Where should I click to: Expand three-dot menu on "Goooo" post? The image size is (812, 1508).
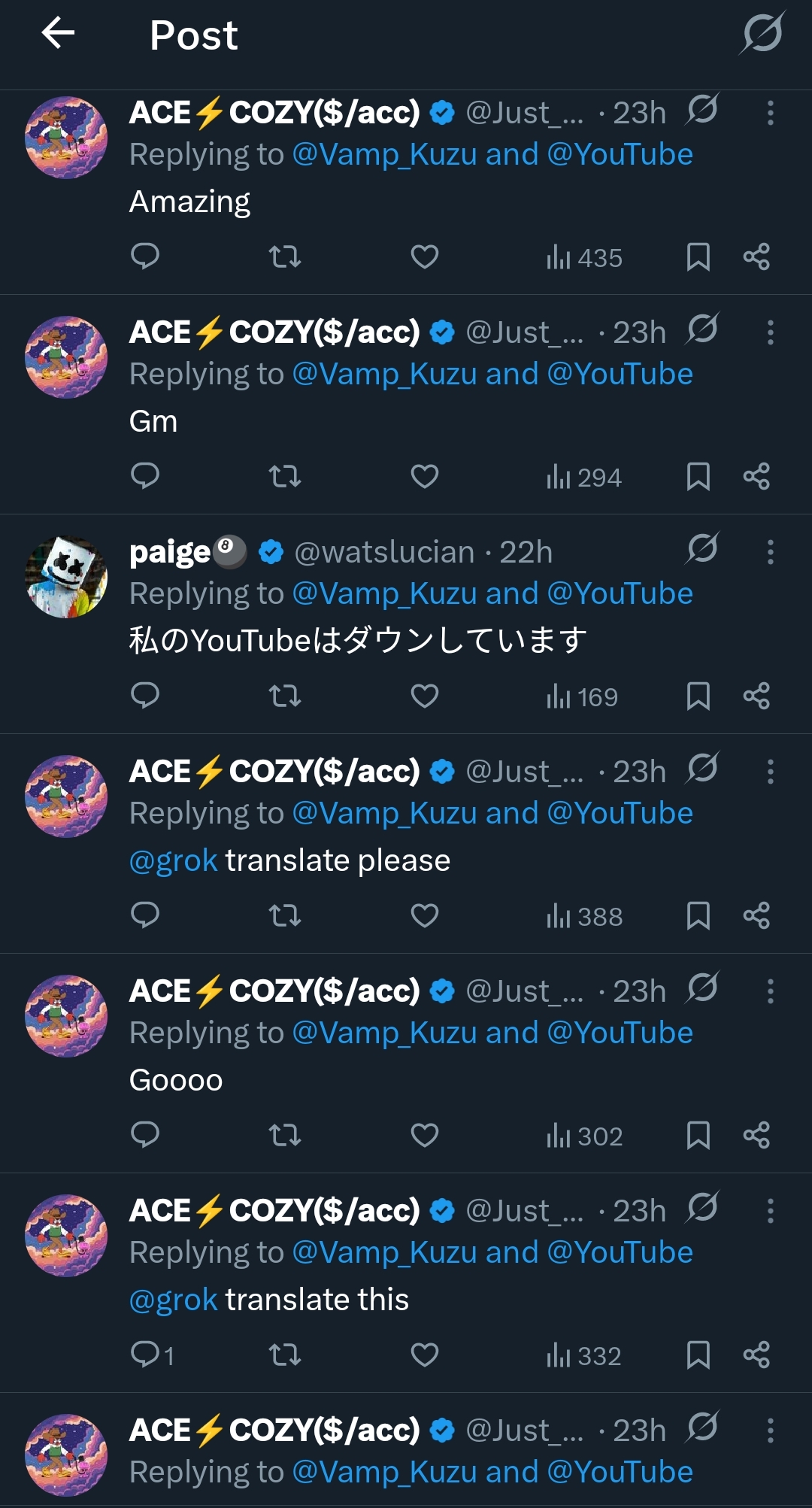pyautogui.click(x=770, y=991)
